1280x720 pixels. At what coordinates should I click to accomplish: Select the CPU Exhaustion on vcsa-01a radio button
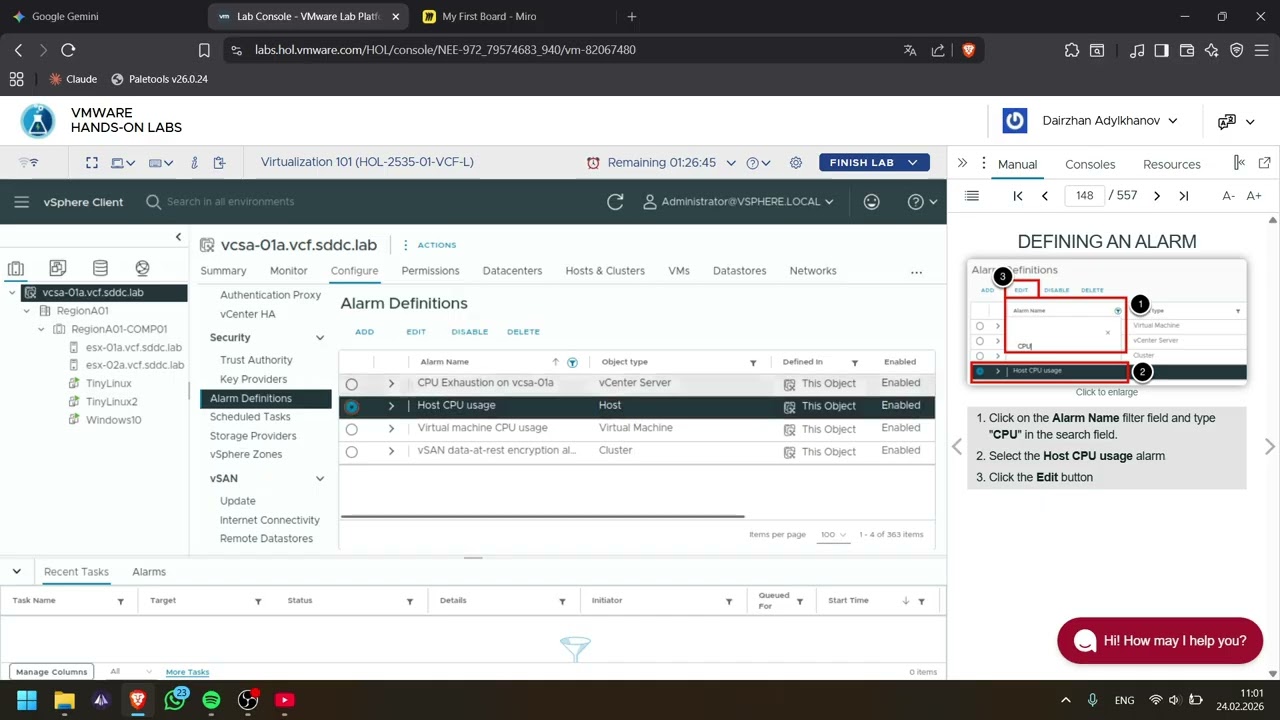pyautogui.click(x=351, y=384)
